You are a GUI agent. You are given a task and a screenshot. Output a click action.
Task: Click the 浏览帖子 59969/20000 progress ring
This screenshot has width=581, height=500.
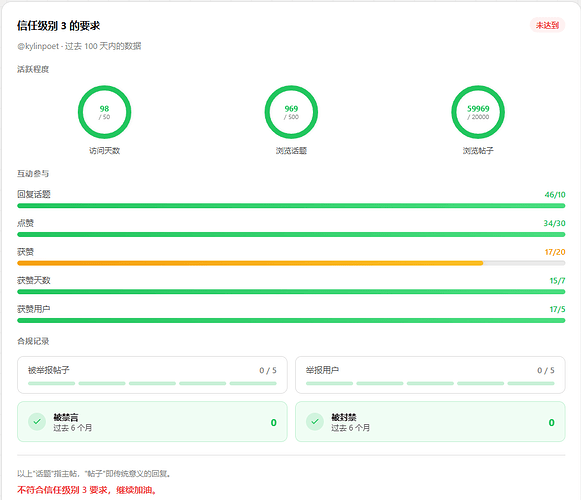[478, 112]
